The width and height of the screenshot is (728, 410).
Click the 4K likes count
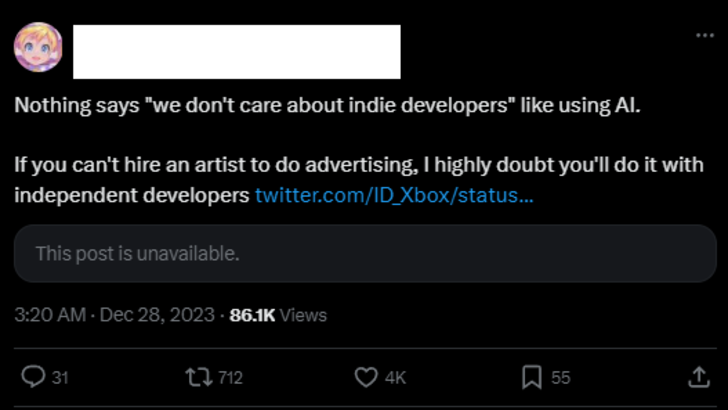(x=396, y=377)
